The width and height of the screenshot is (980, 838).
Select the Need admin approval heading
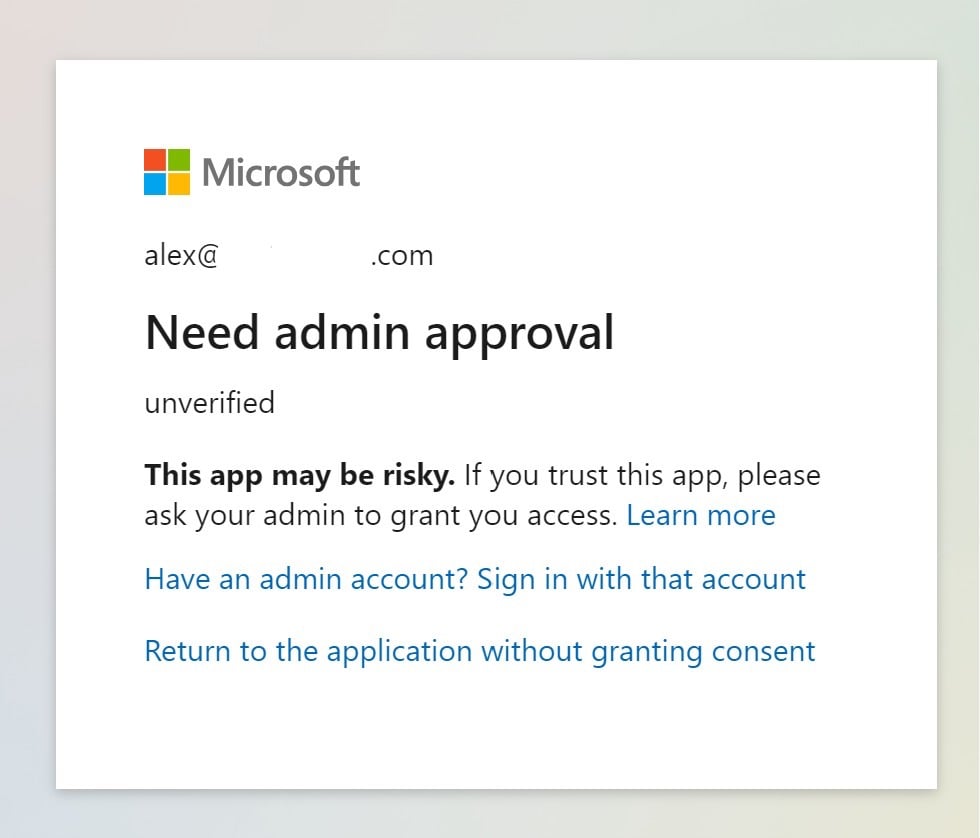pyautogui.click(x=380, y=332)
